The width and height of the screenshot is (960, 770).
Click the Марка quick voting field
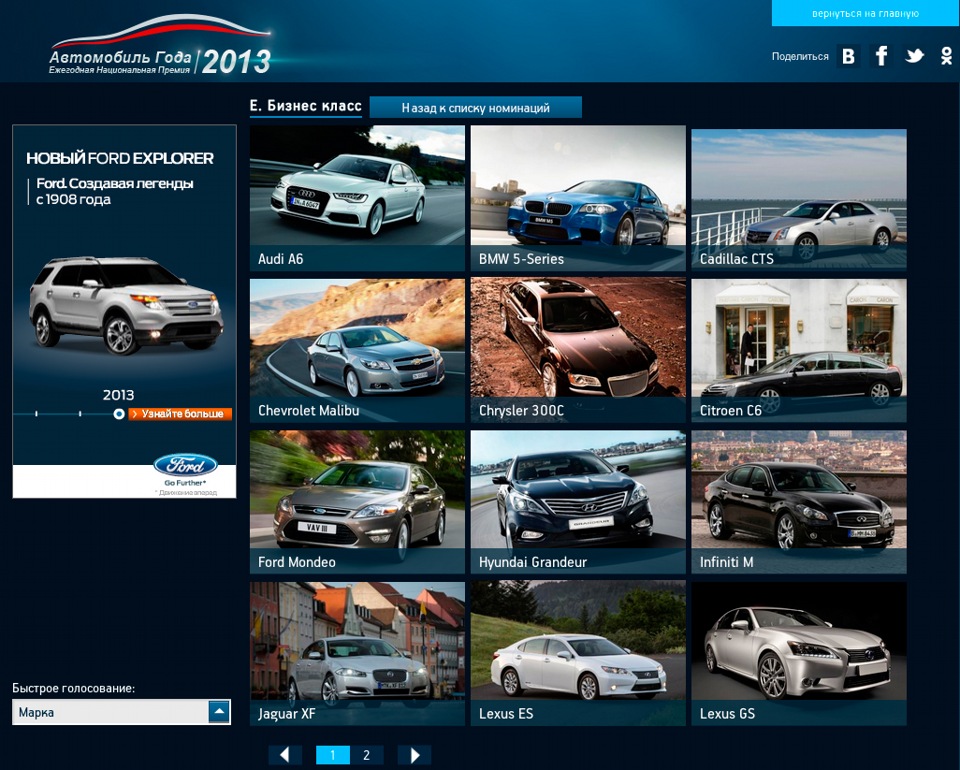click(121, 712)
